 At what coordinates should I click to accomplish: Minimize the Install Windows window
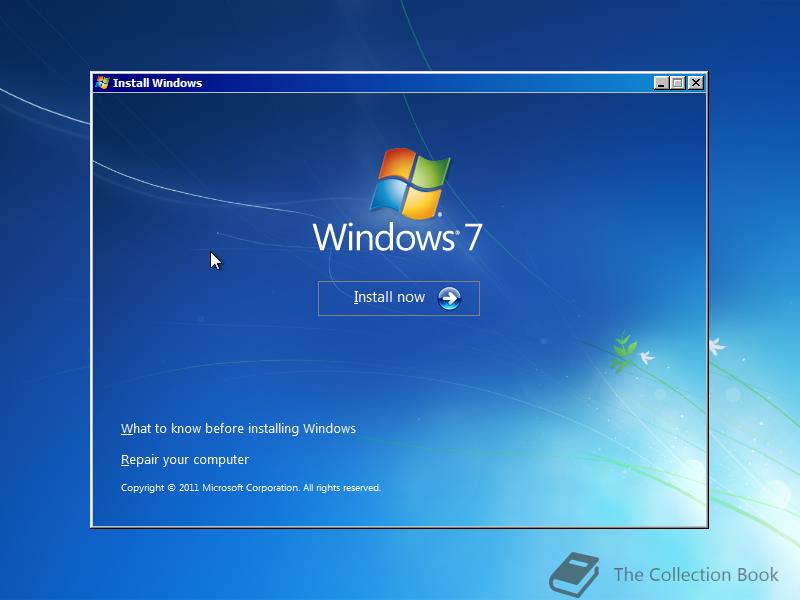click(x=661, y=83)
